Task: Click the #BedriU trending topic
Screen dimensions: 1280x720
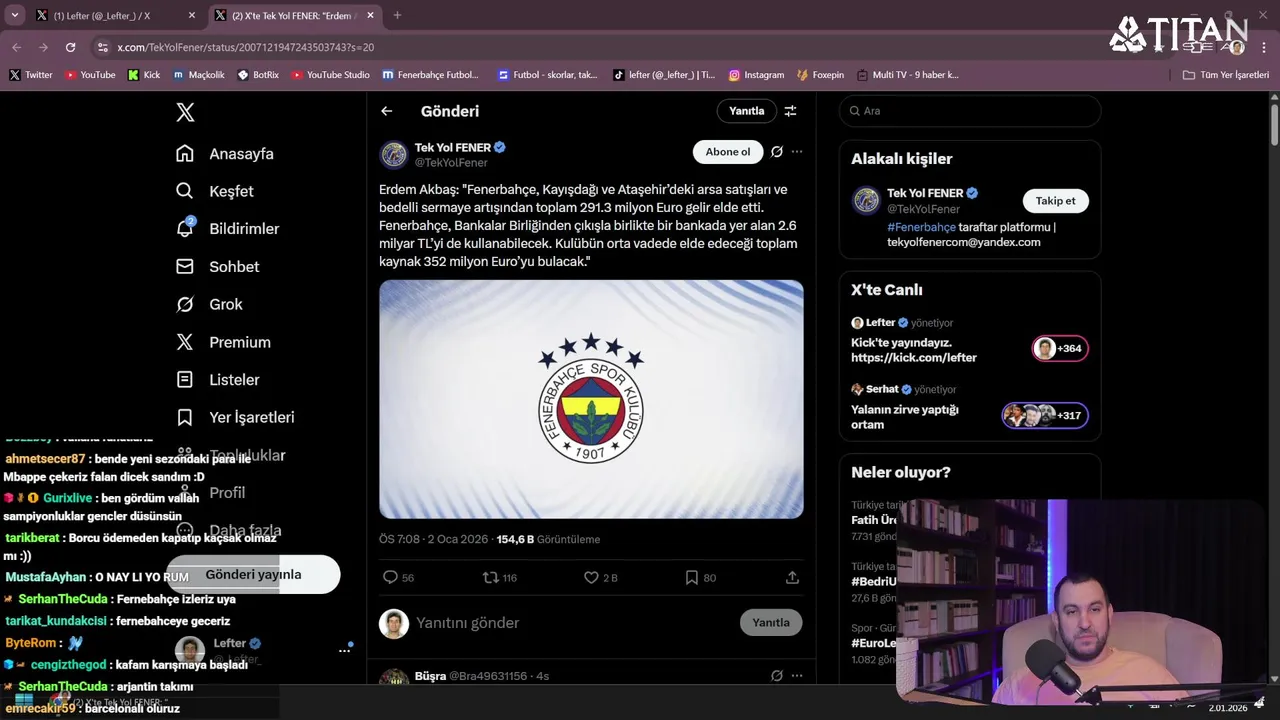Action: tap(873, 581)
